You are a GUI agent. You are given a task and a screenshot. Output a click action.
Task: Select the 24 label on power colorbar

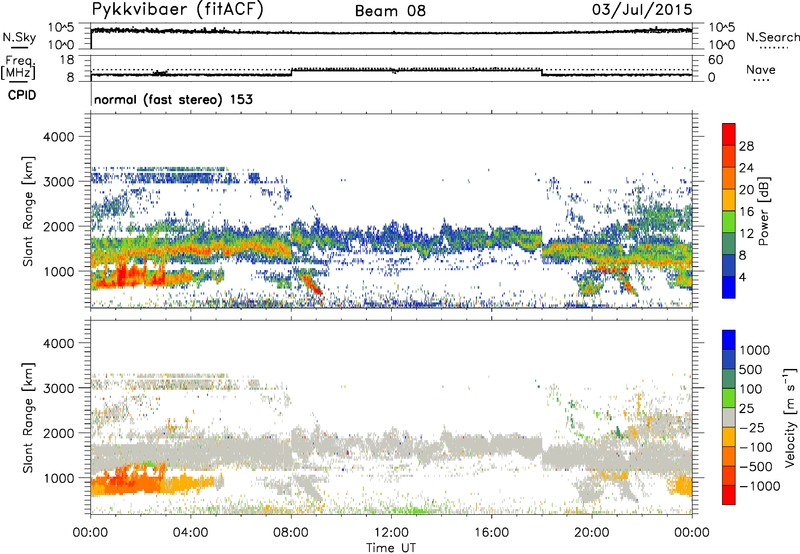tap(746, 168)
